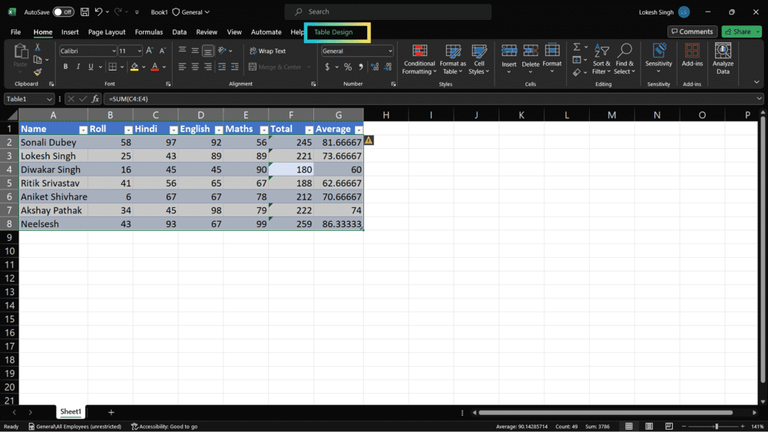The image size is (768, 432).
Task: Switch to the Table Design tab
Action: click(x=334, y=32)
